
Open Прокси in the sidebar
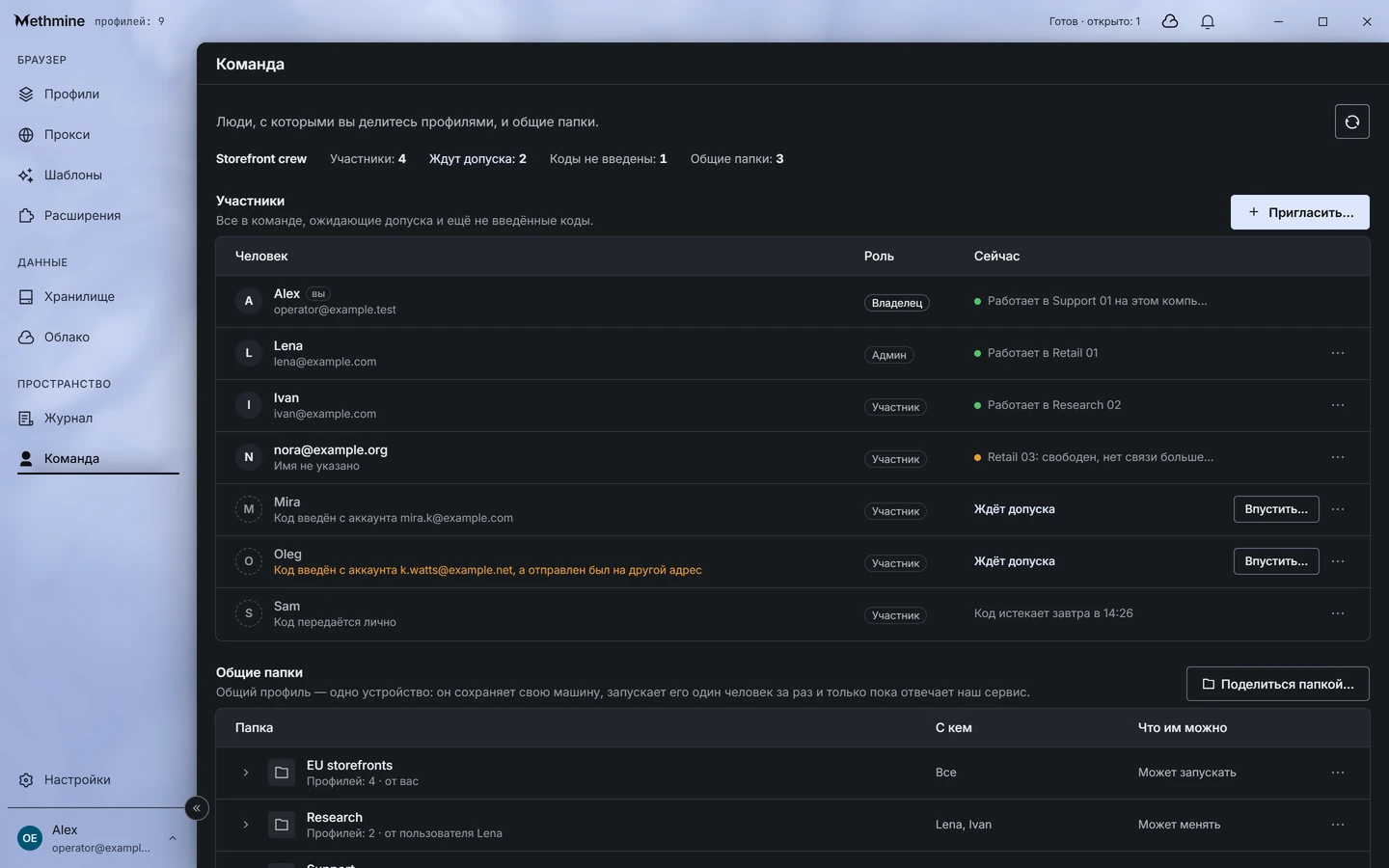pyautogui.click(x=98, y=135)
